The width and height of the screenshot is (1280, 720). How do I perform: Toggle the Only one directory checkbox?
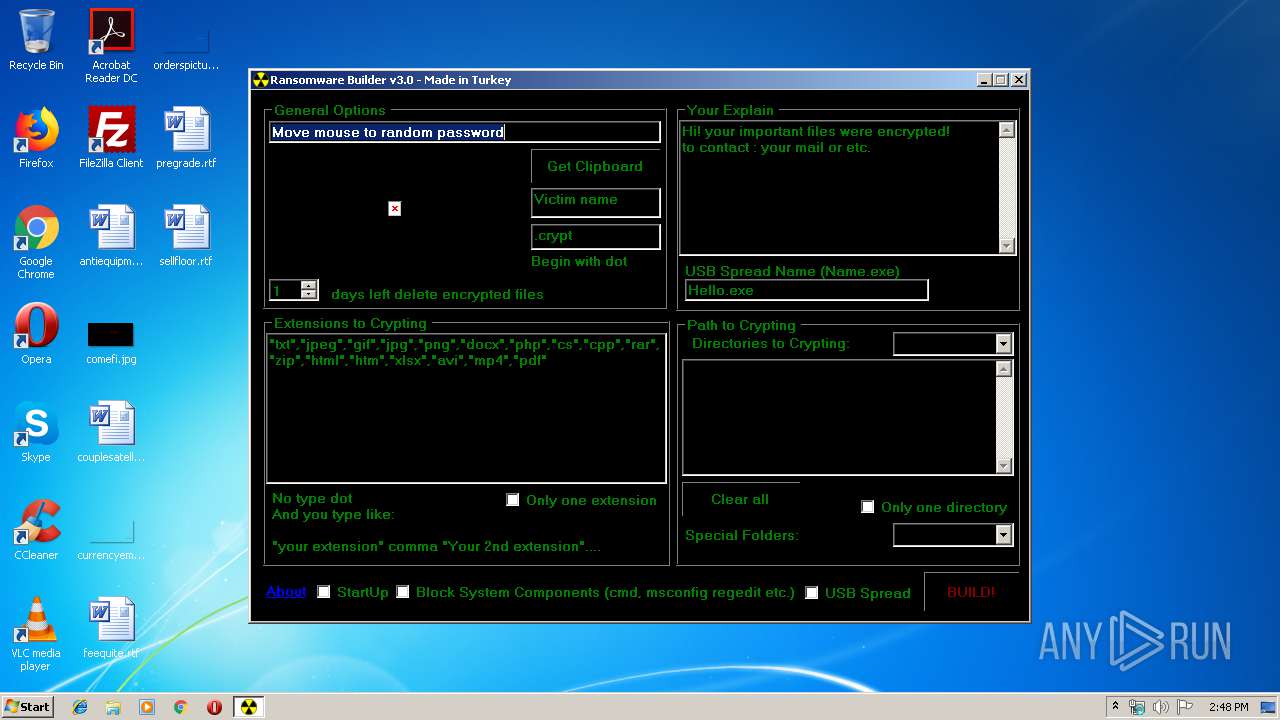pyautogui.click(x=868, y=507)
